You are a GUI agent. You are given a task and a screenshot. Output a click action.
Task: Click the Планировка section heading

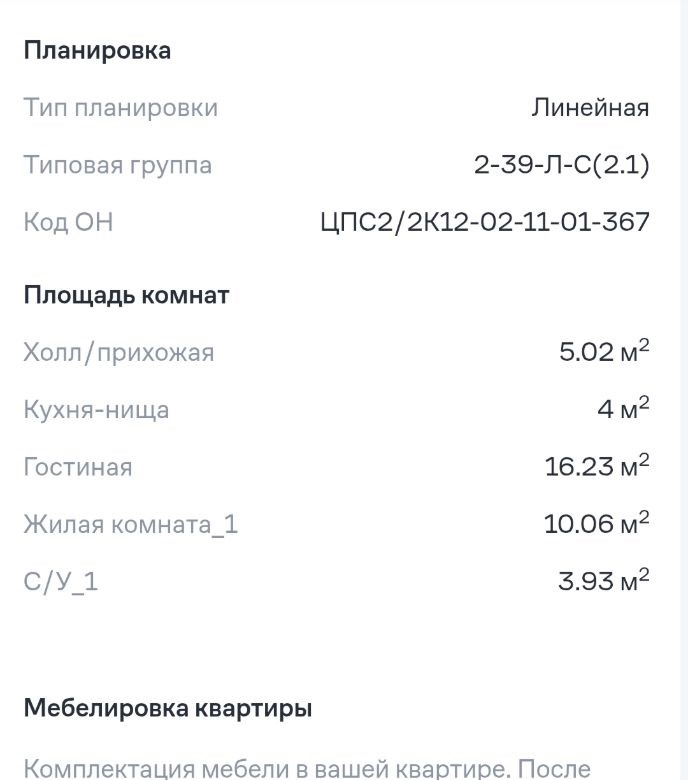[x=97, y=51]
